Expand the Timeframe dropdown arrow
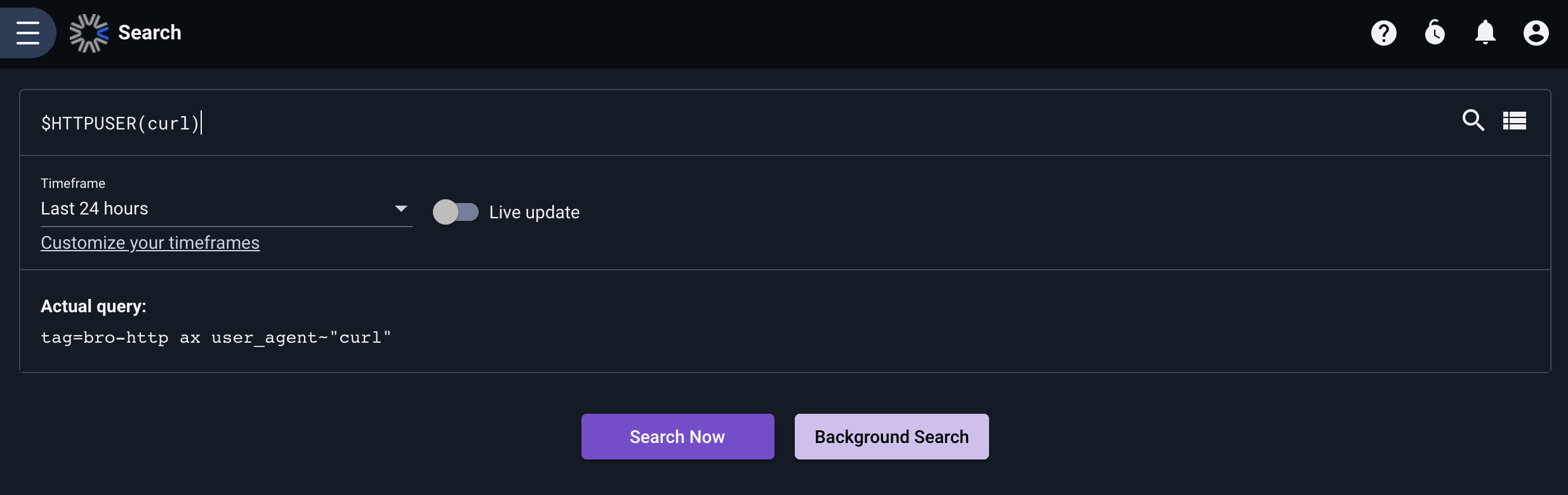 [x=401, y=209]
